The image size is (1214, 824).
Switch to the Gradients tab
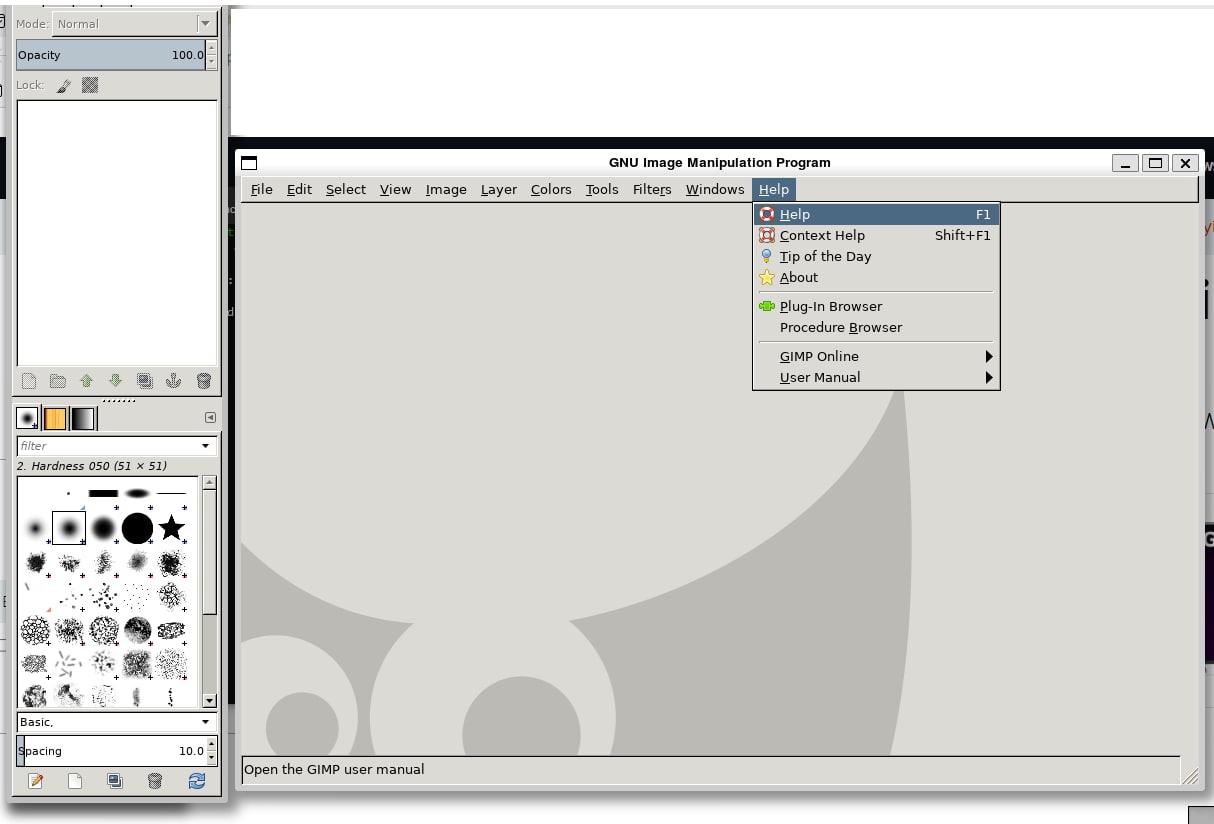tap(82, 418)
